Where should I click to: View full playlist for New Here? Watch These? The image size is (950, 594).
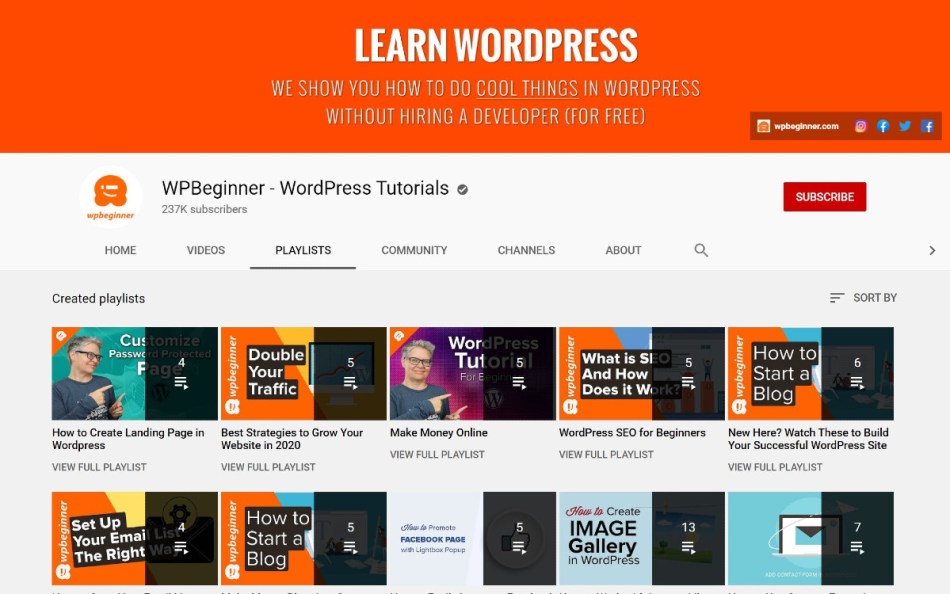776,467
